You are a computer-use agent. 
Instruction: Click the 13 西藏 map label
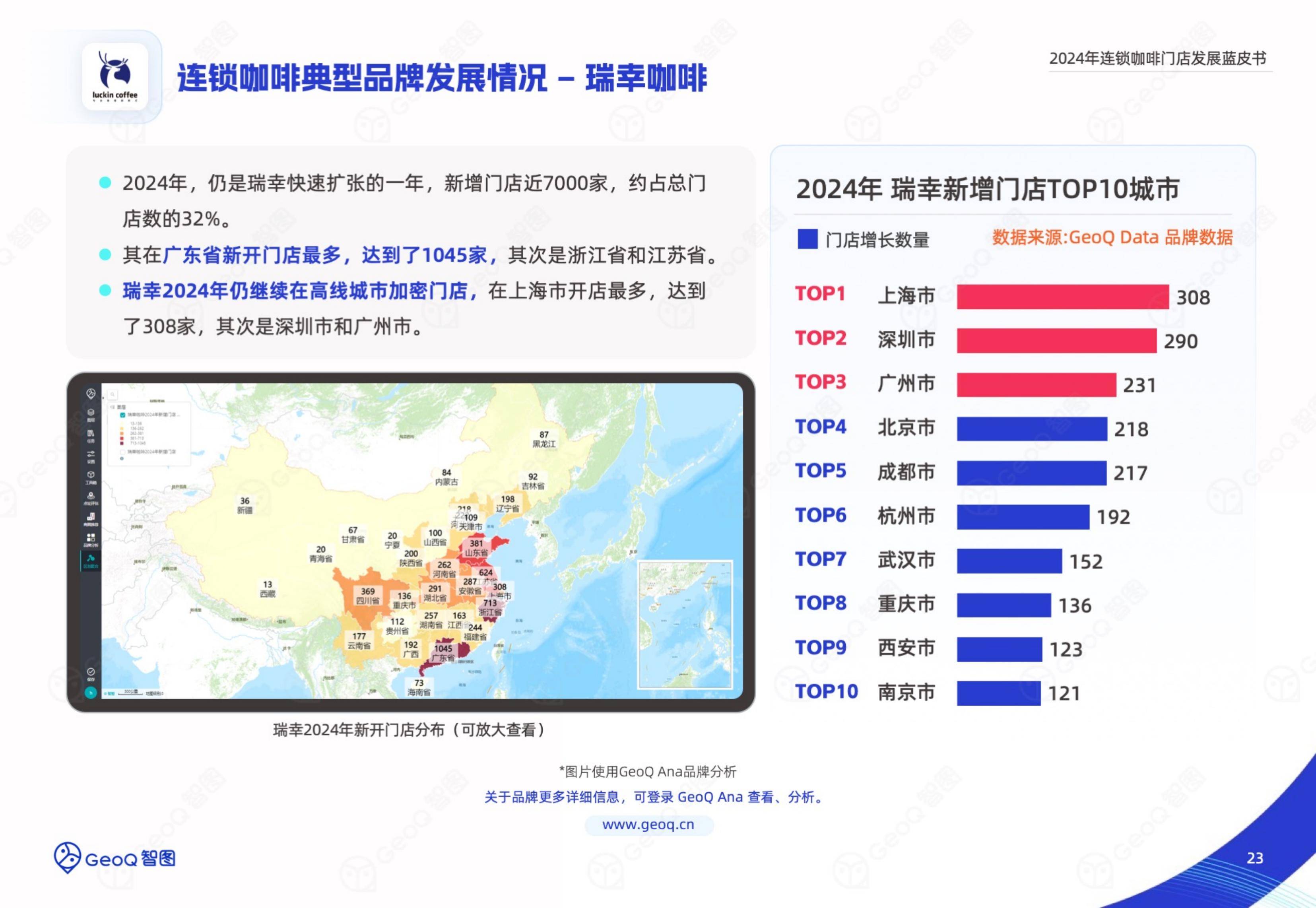pos(268,589)
